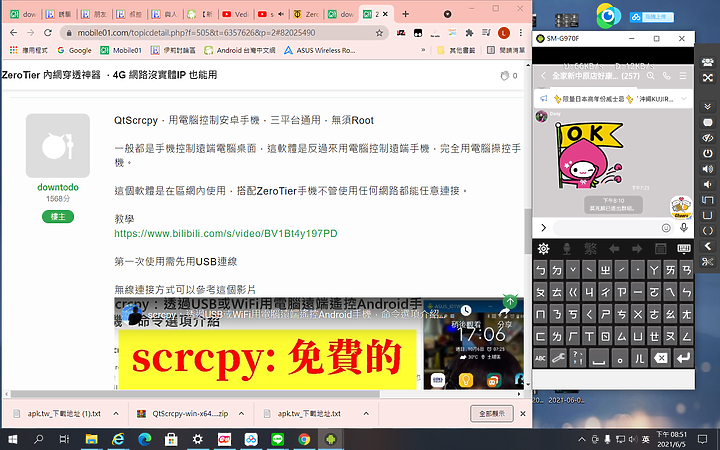Open the Google bookmark
Image resolution: width=720 pixels, height=450 pixels.
[74, 50]
